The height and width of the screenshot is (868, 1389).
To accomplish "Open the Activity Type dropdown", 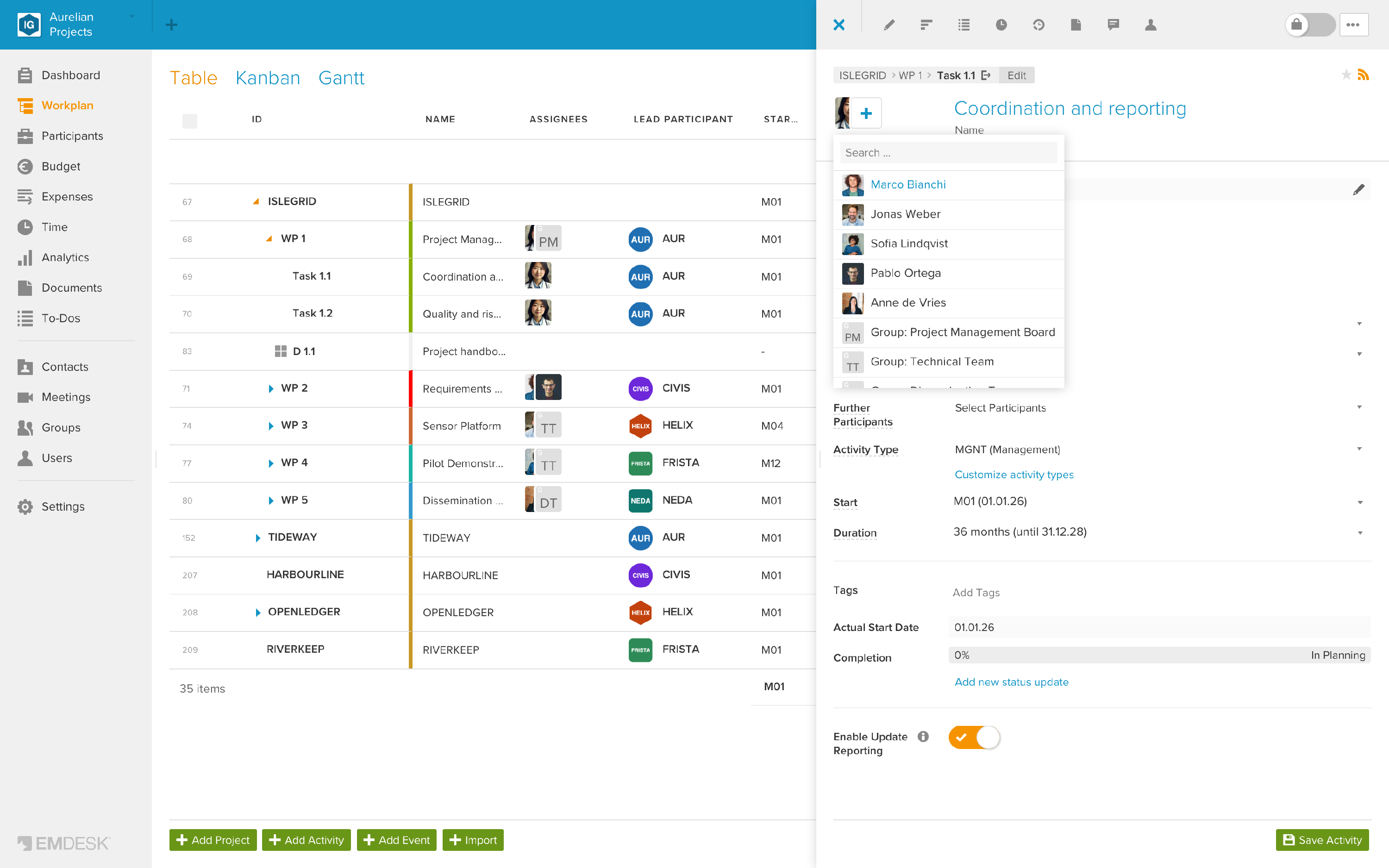I will (1158, 450).
